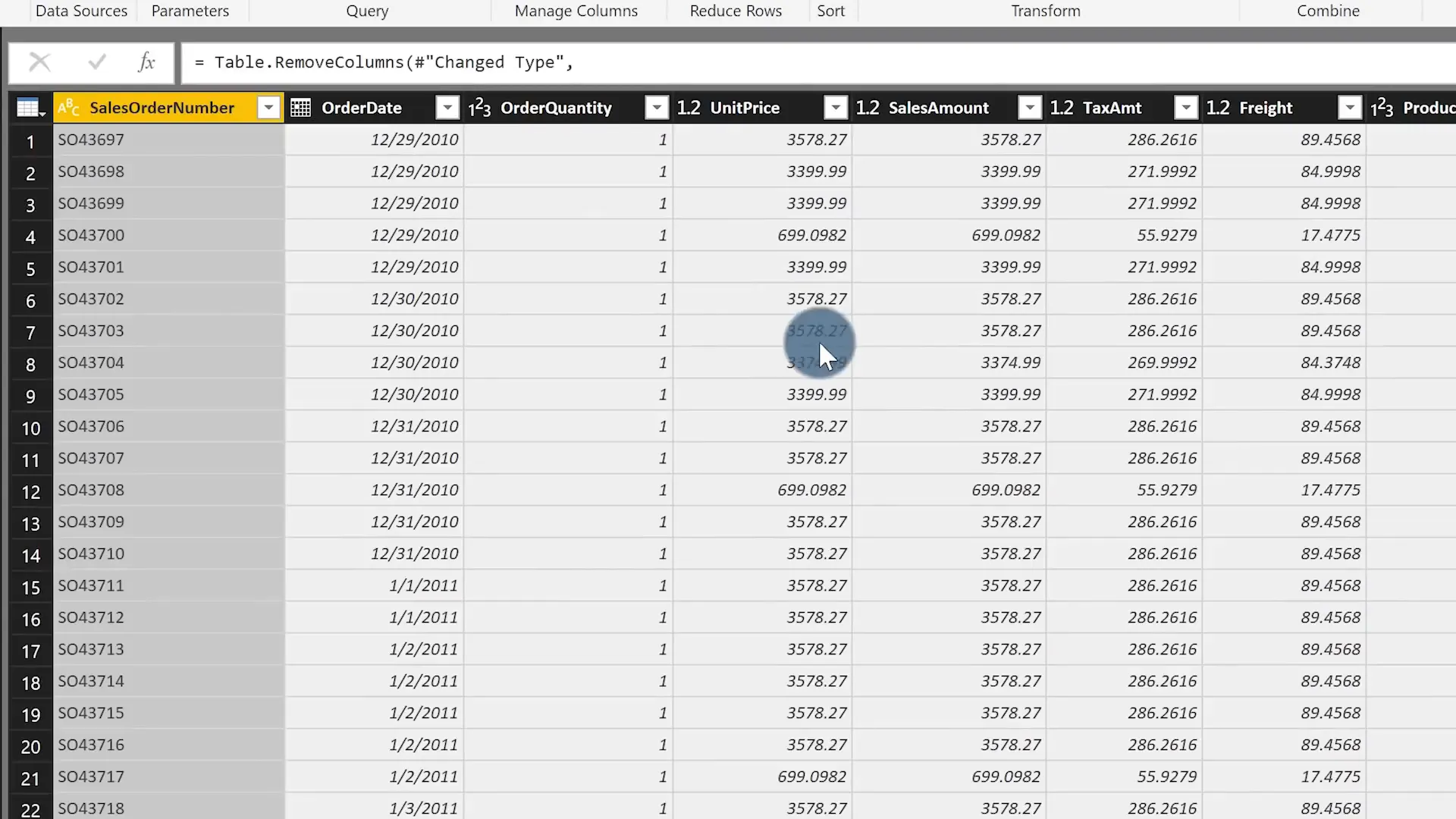Open the SalesAmount filter dropdown
Viewport: 1456px width, 819px height.
(x=1030, y=107)
